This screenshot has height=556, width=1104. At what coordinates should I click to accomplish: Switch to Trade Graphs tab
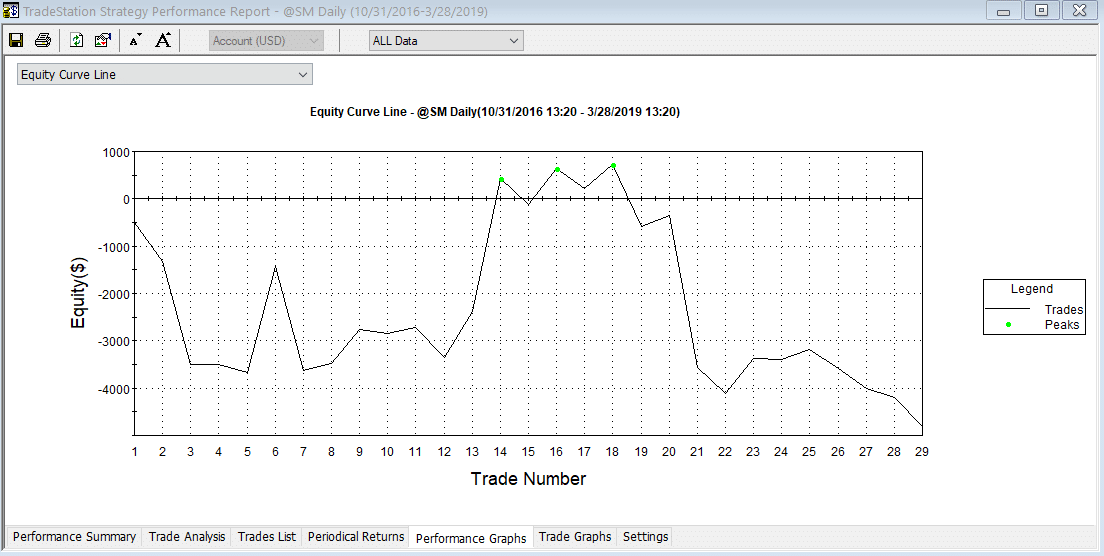point(575,537)
